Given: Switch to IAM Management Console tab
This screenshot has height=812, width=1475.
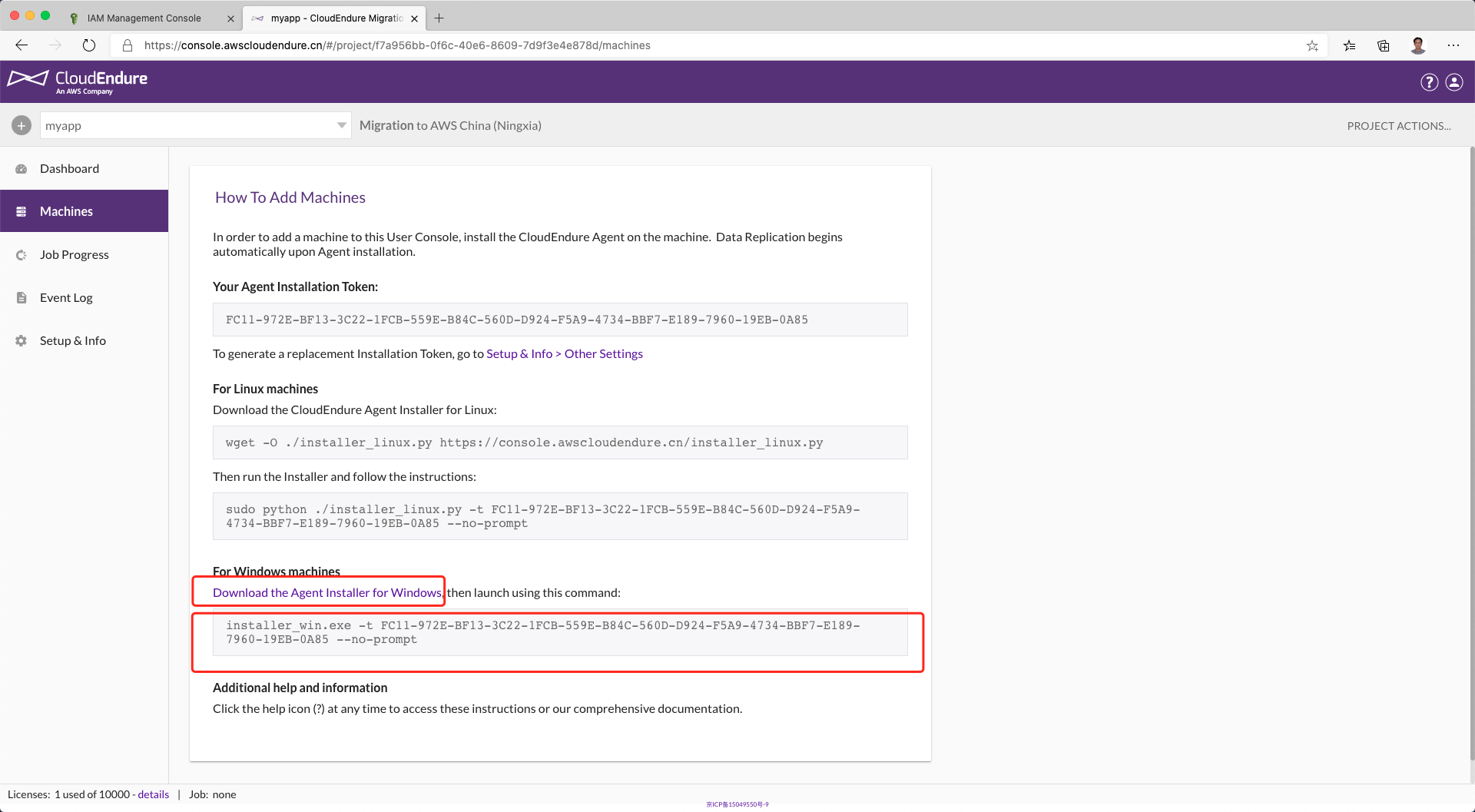Looking at the screenshot, I should pyautogui.click(x=144, y=18).
